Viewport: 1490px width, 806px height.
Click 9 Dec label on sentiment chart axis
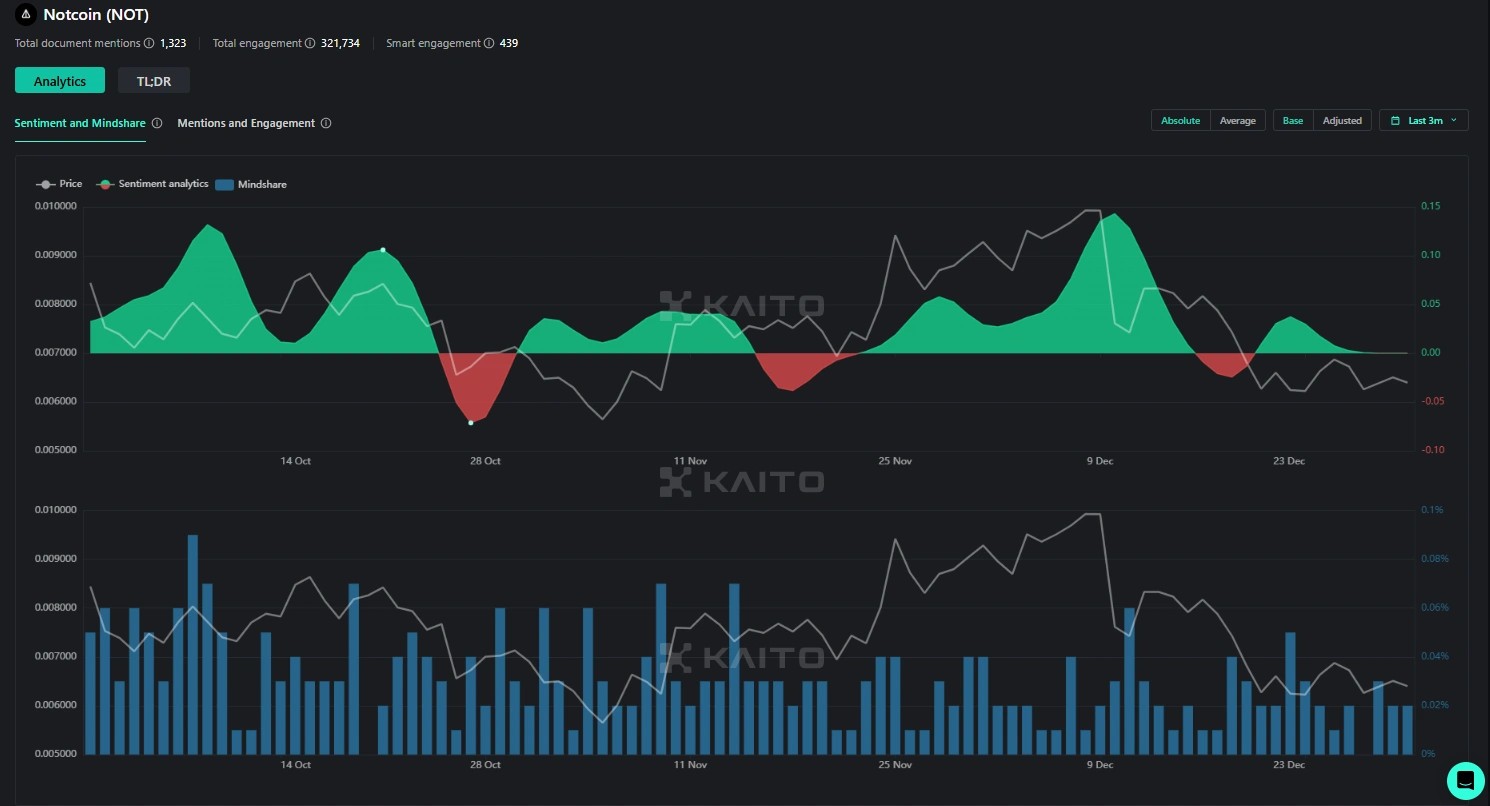click(x=1099, y=461)
